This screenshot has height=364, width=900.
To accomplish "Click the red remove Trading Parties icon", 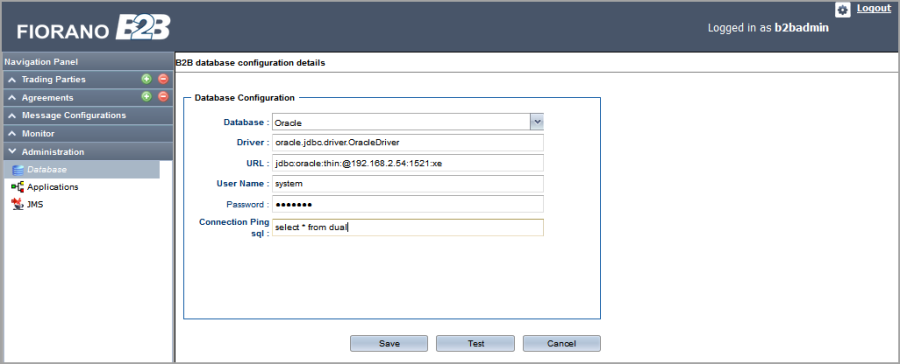I will [163, 79].
